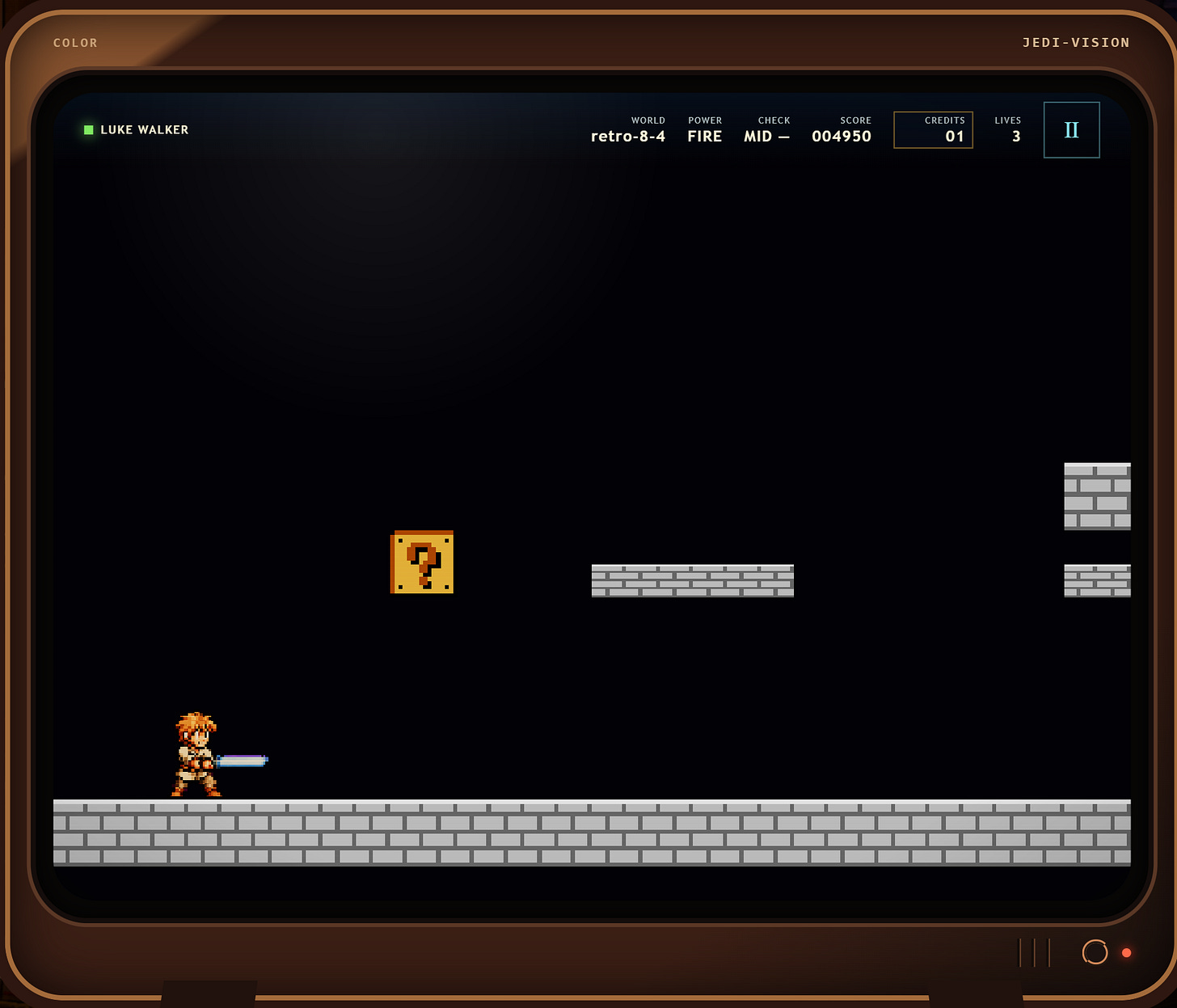
Task: Click the SCORE label
Action: (856, 120)
